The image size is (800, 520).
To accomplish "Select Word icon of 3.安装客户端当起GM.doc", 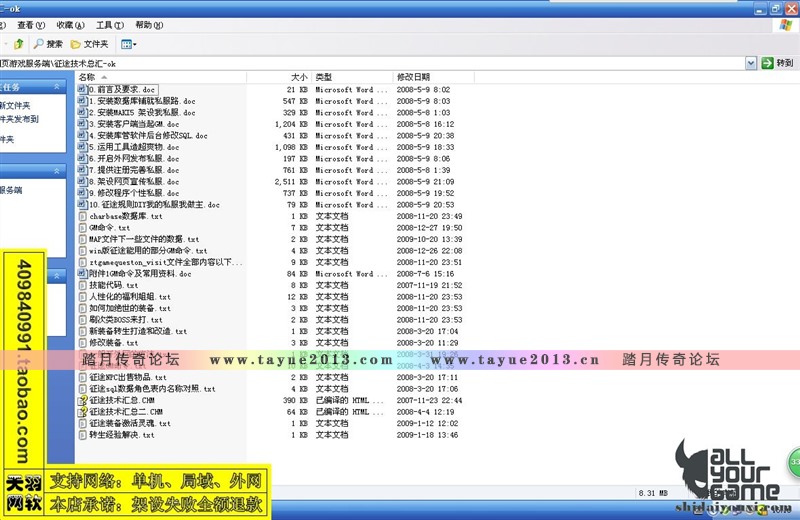I will point(82,124).
